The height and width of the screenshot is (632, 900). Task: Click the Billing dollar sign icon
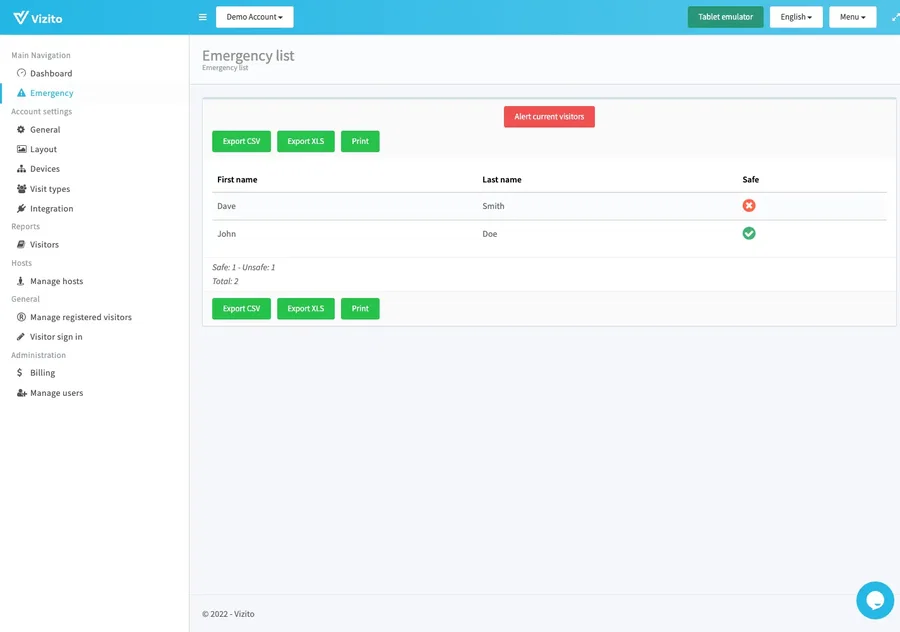click(x=21, y=373)
